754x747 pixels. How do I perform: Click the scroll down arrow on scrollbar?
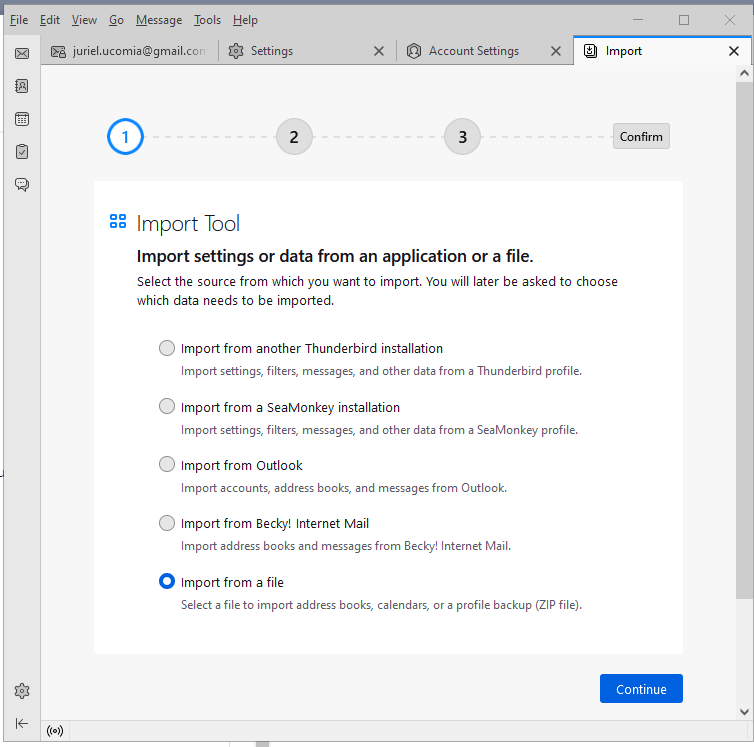click(x=744, y=711)
